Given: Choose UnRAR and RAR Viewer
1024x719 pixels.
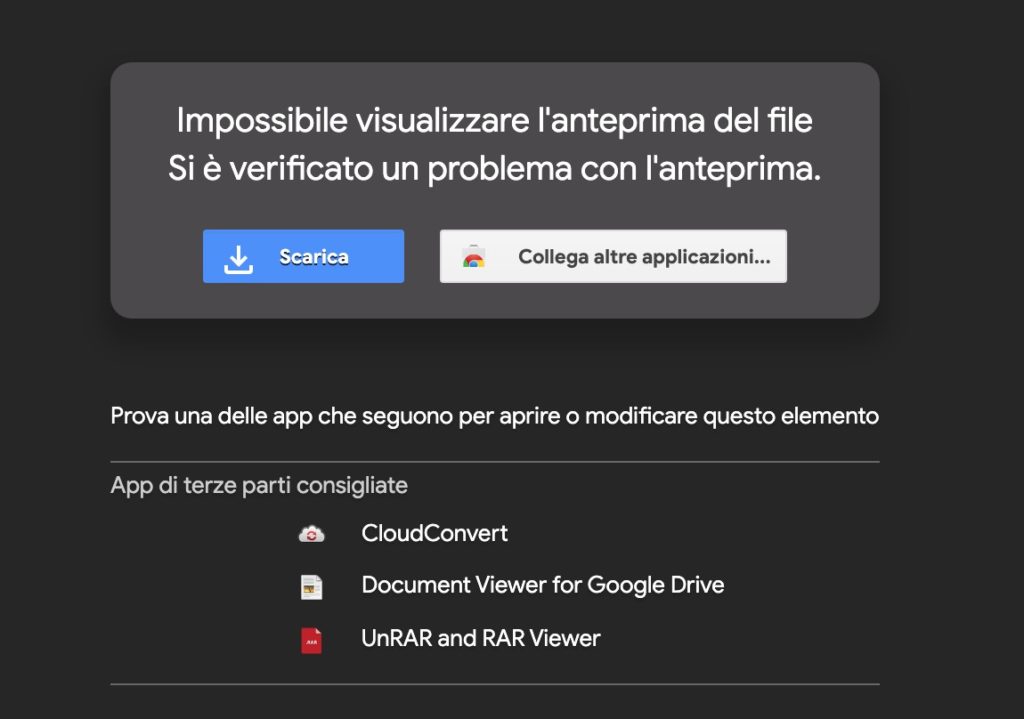Looking at the screenshot, I should (x=480, y=639).
